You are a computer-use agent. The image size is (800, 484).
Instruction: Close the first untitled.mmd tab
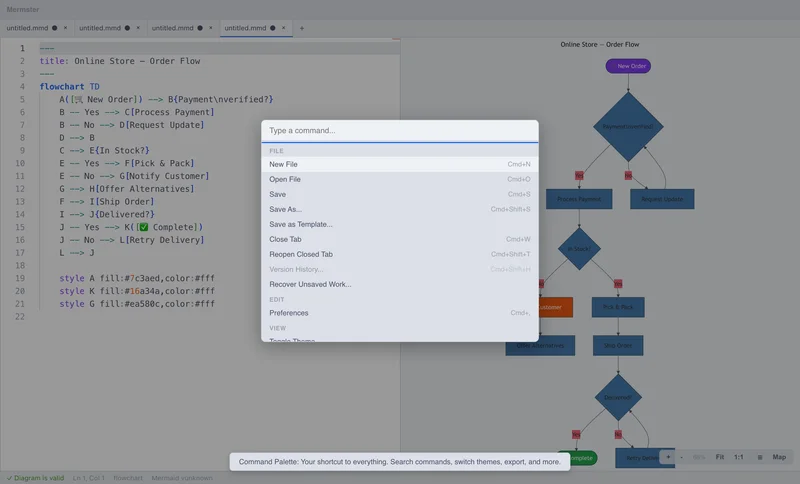point(65,28)
